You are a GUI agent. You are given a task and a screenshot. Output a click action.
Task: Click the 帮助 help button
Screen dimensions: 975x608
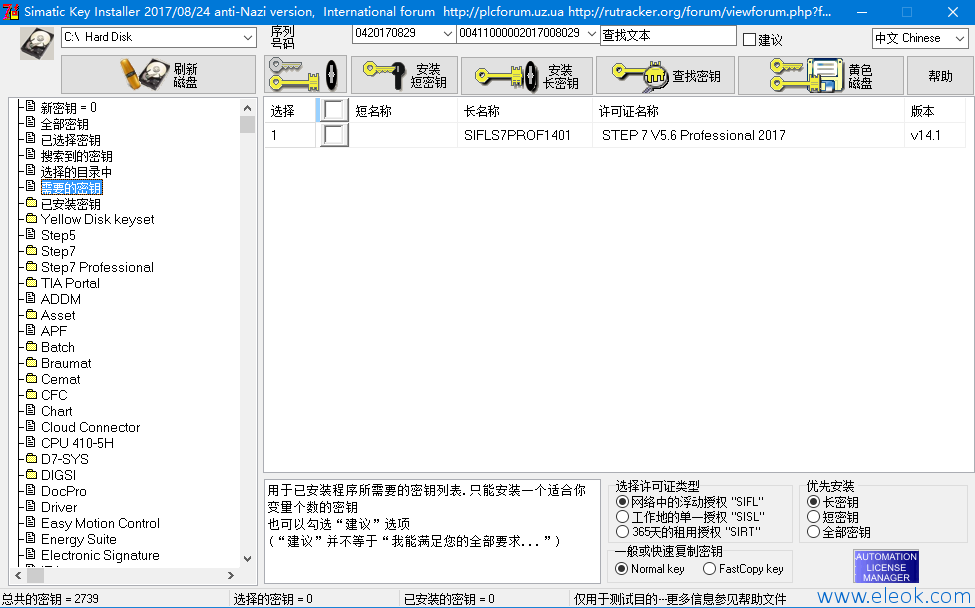point(940,75)
